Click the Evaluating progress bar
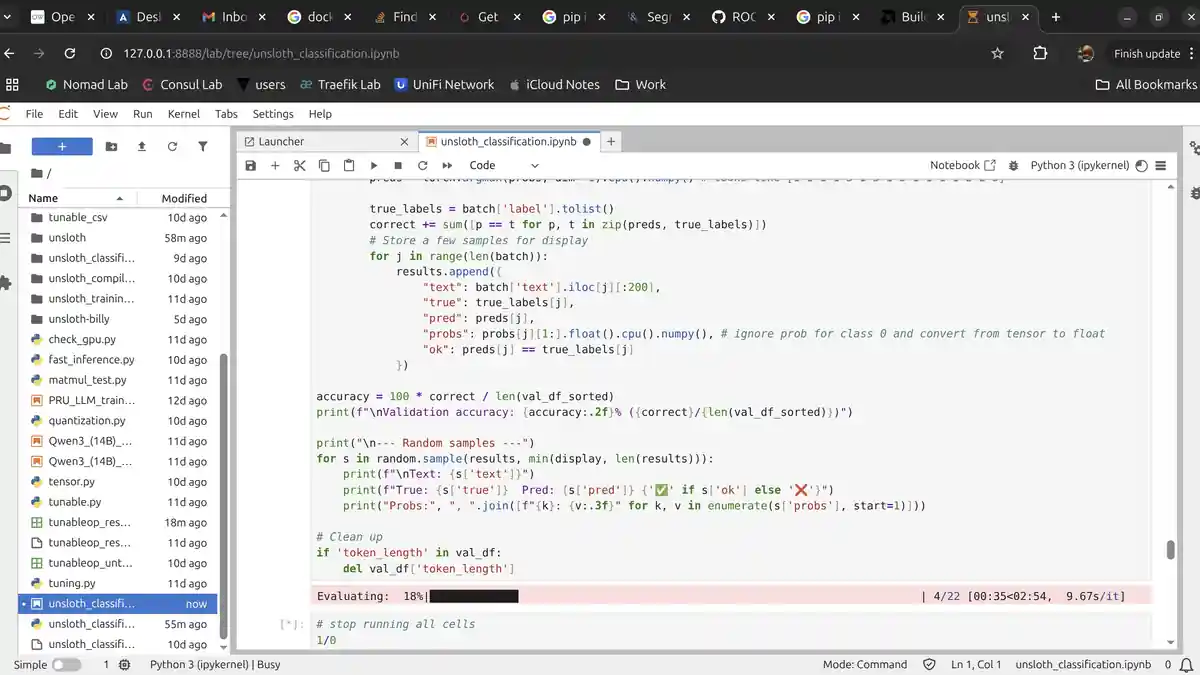This screenshot has width=1200, height=675. click(474, 596)
